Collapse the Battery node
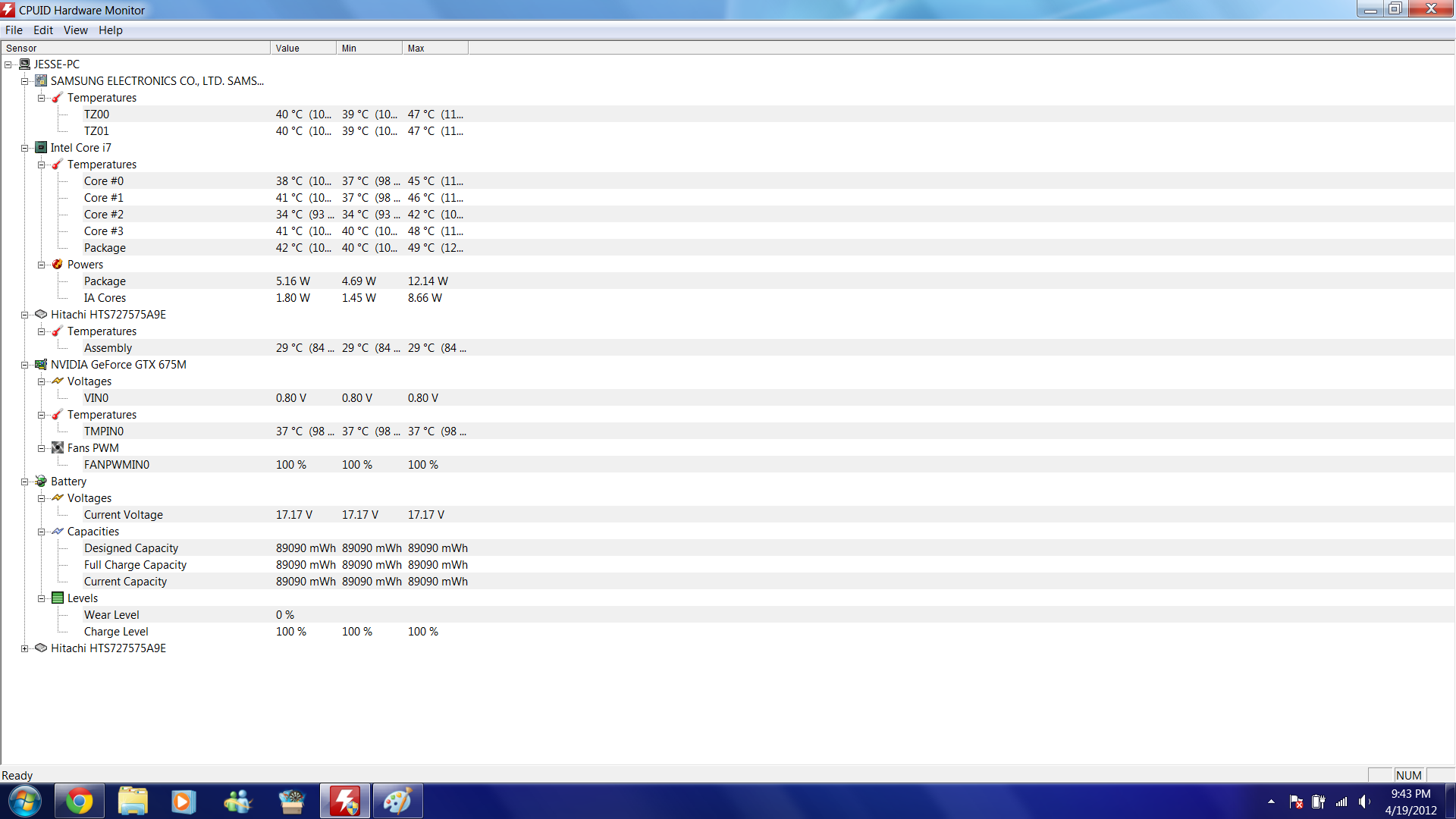The width and height of the screenshot is (1456, 819). [25, 482]
